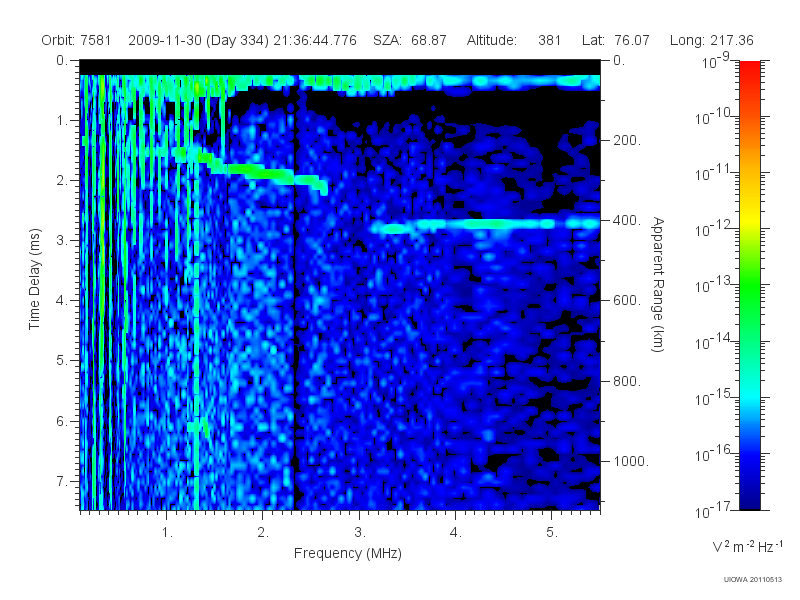
Task: Click the Long: 217.36 value
Action: (712, 40)
